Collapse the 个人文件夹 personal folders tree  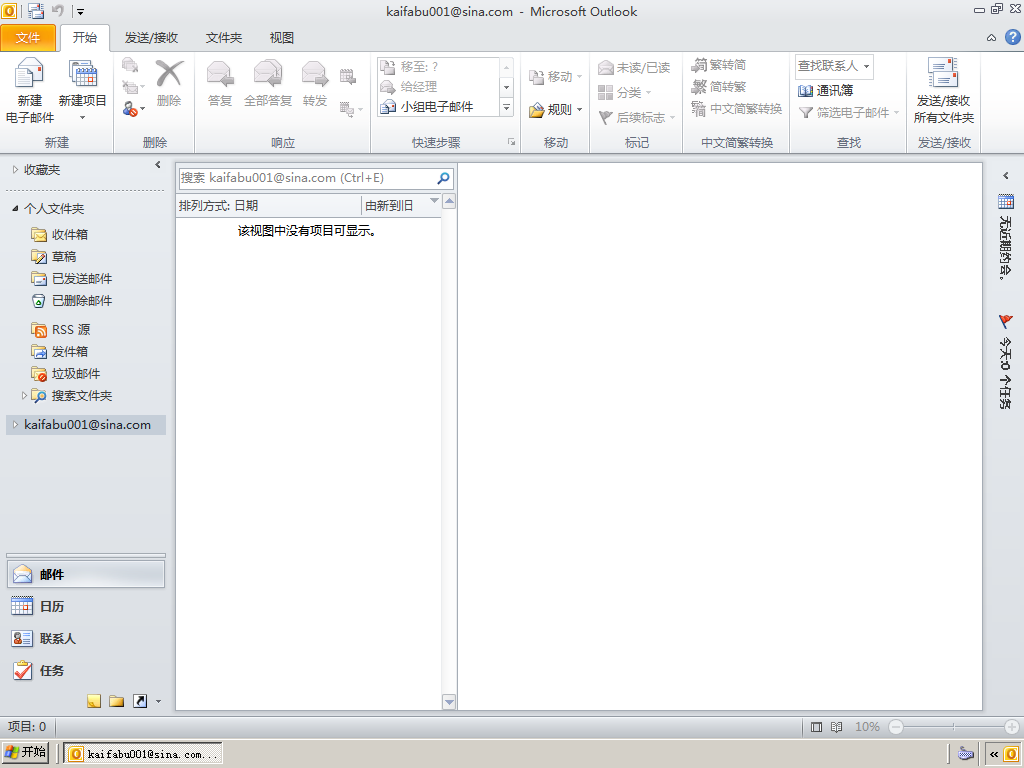(x=16, y=208)
